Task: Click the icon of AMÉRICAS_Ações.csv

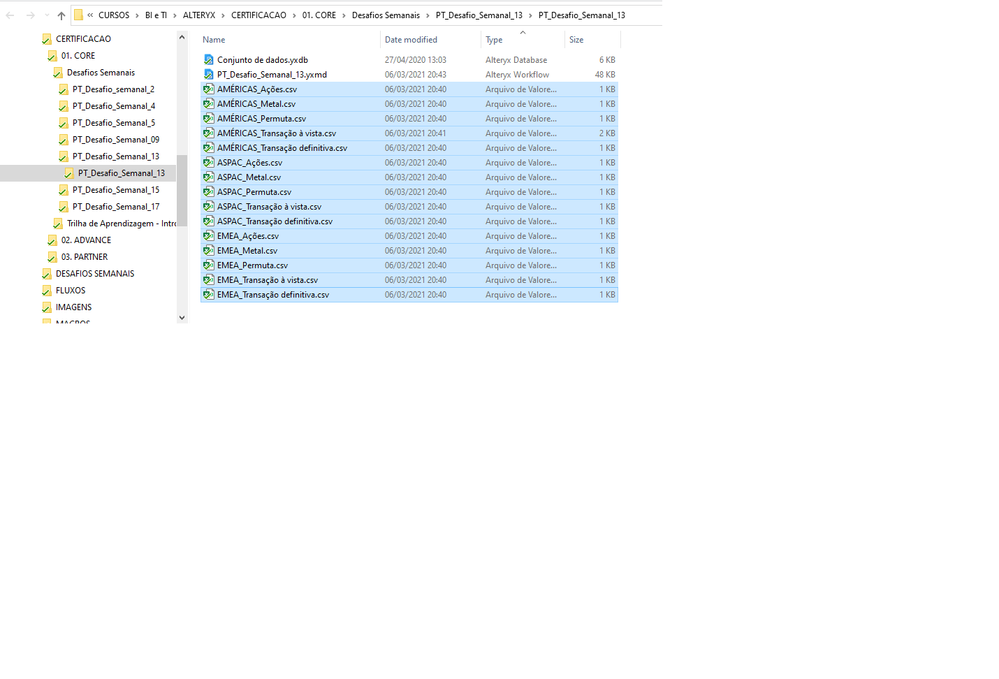Action: coord(208,89)
